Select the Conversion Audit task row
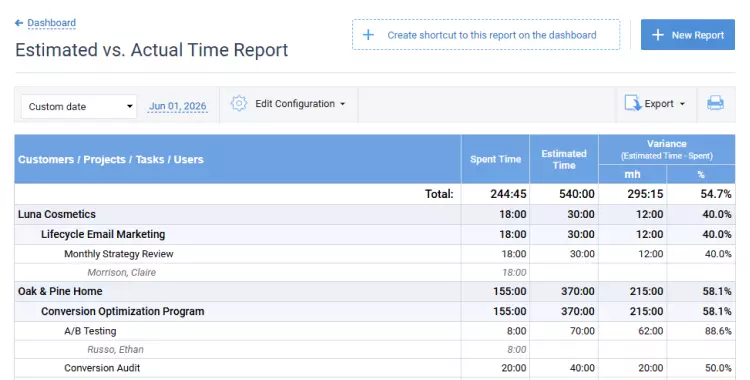 375,368
